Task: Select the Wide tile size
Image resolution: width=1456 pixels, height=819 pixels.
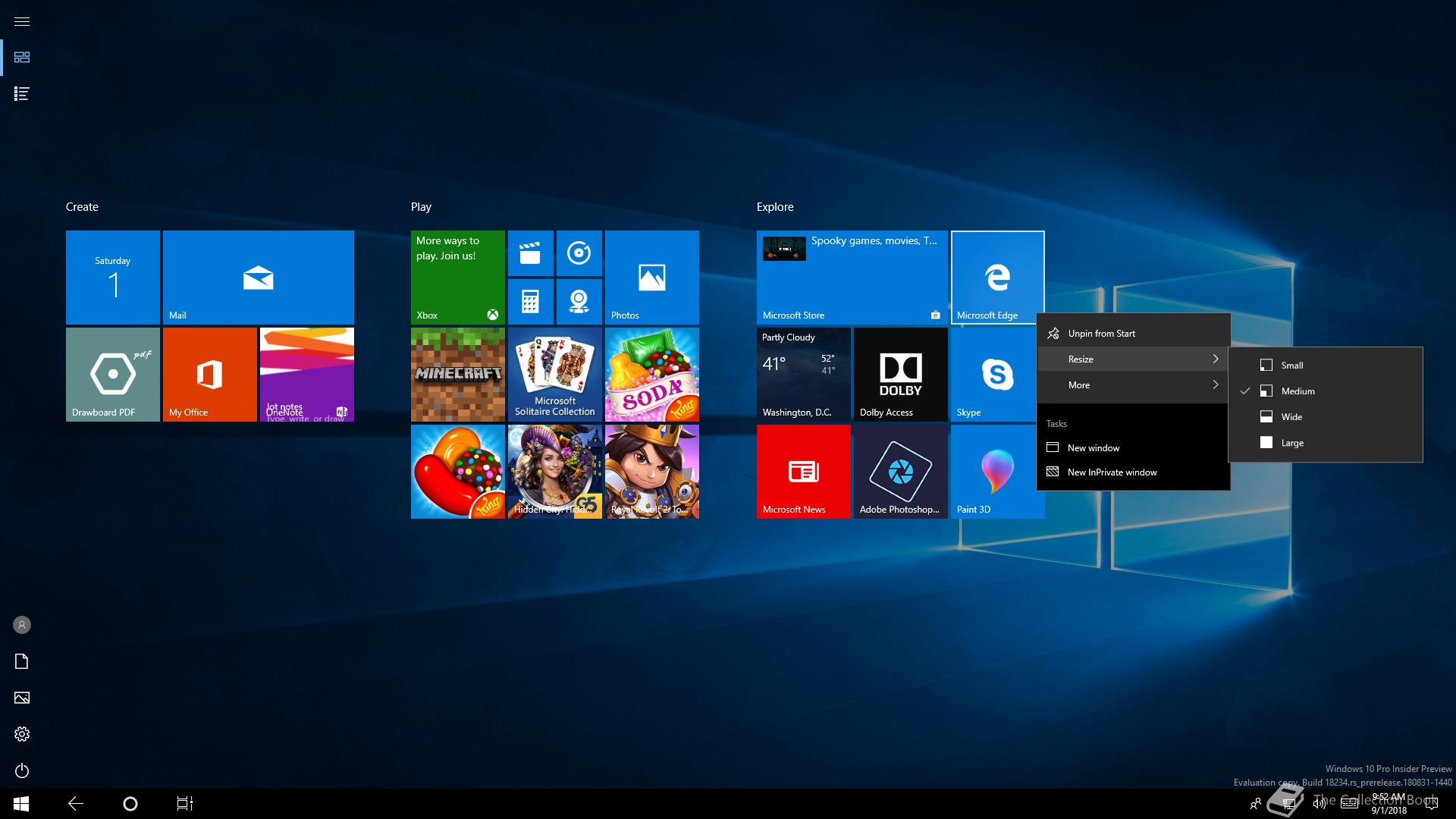Action: coord(1326,417)
